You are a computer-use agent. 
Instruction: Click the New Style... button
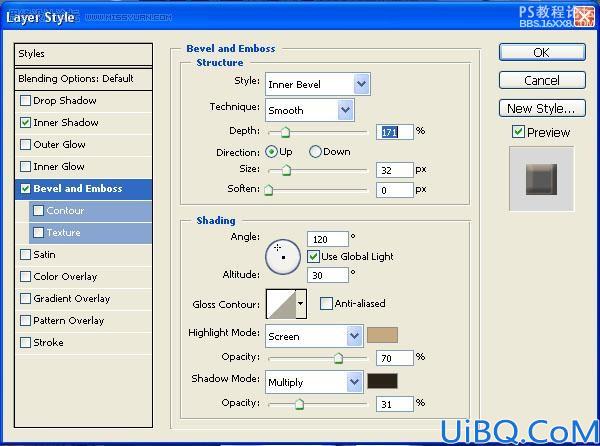(x=542, y=108)
